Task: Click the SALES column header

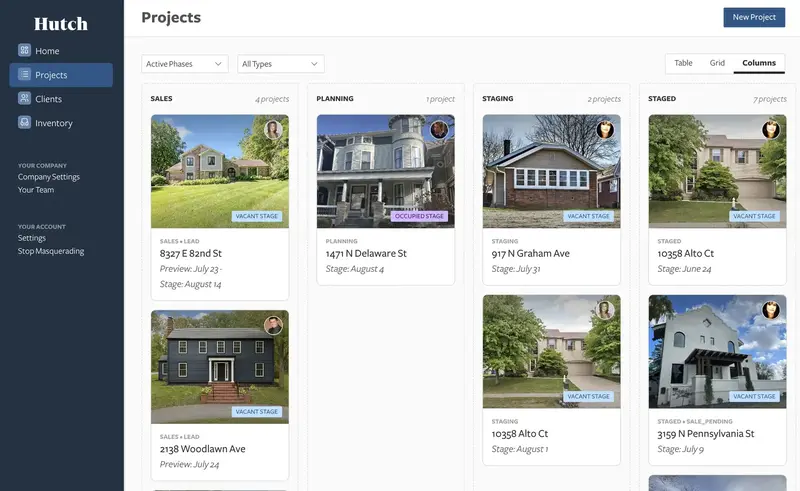Action: (x=161, y=99)
